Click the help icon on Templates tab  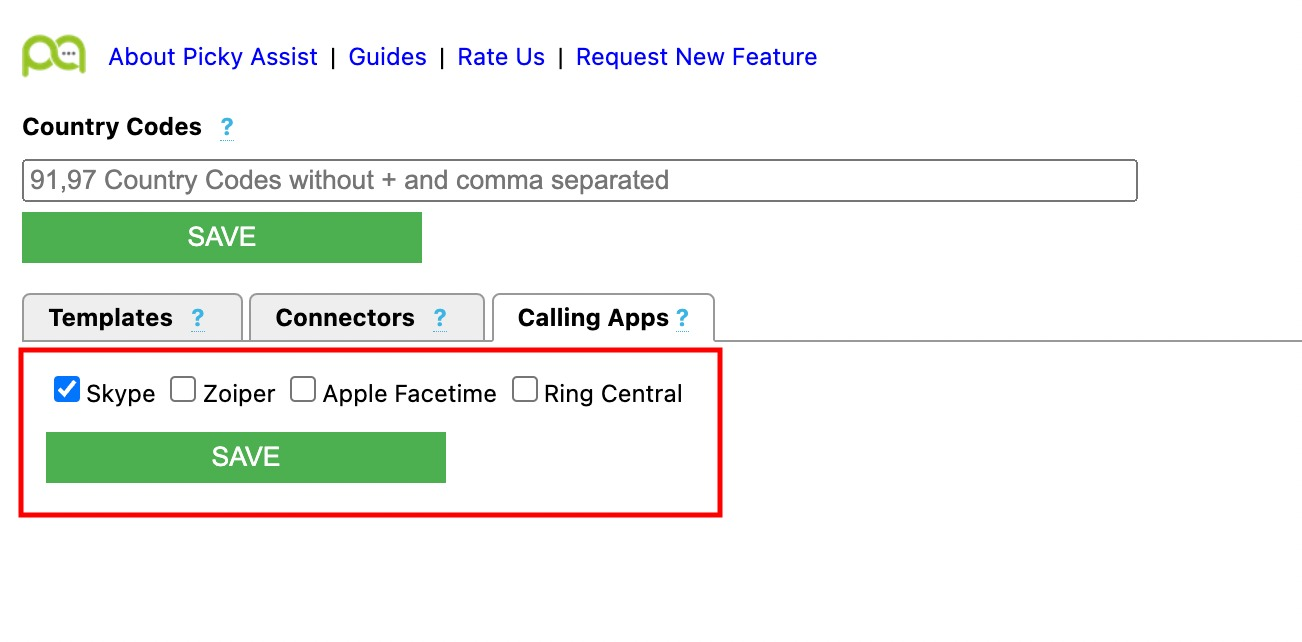tap(197, 318)
